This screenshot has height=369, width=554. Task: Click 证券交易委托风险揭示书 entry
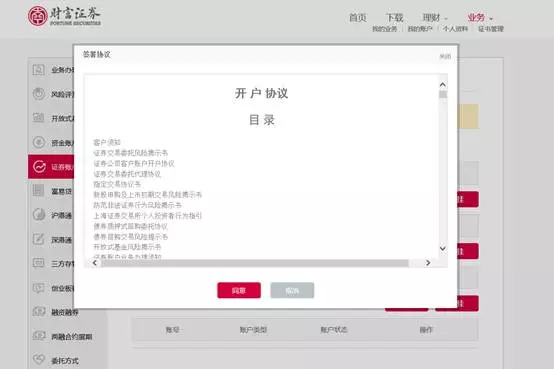click(x=130, y=153)
